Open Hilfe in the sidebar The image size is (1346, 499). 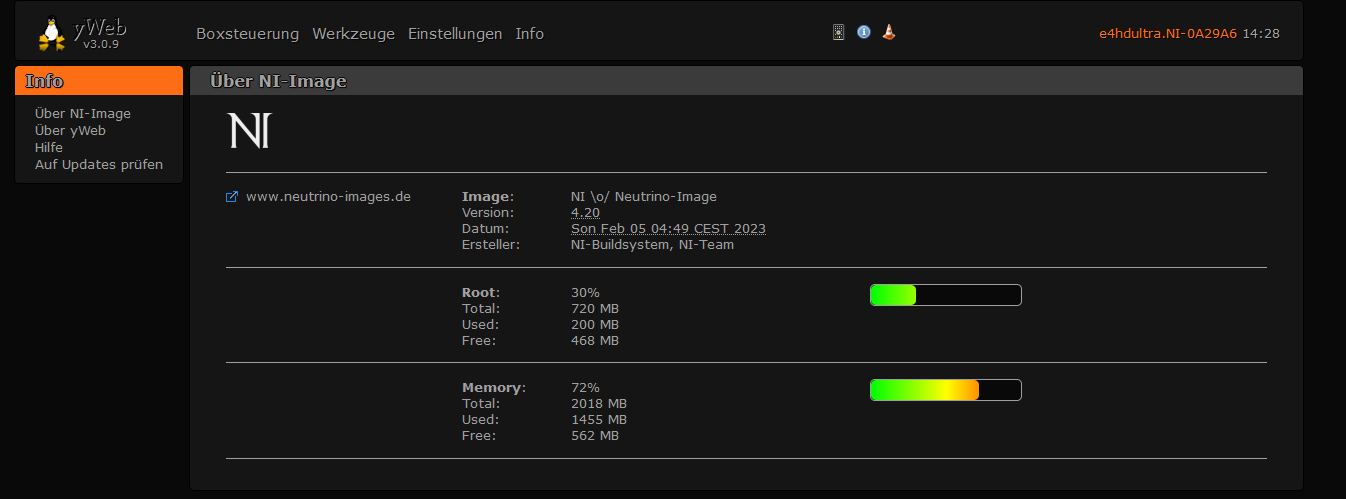tap(49, 148)
